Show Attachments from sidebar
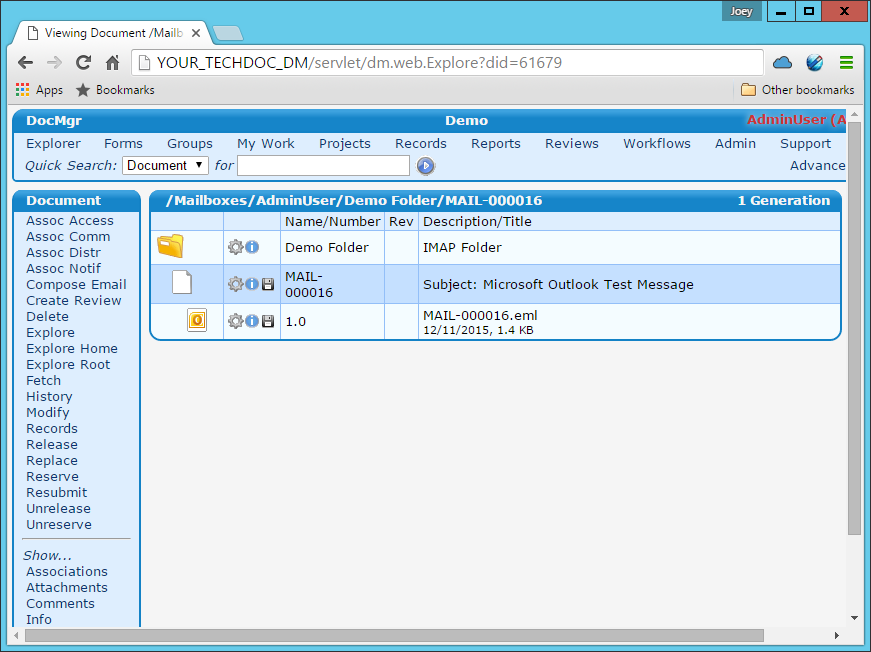The image size is (871, 652). [67, 588]
